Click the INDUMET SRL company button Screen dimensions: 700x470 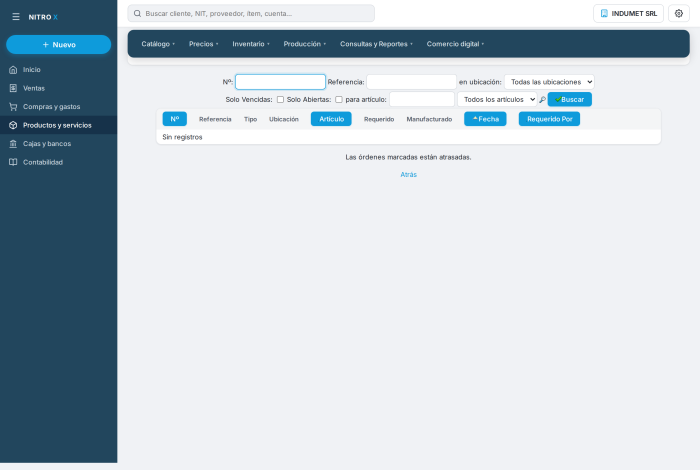tap(628, 13)
